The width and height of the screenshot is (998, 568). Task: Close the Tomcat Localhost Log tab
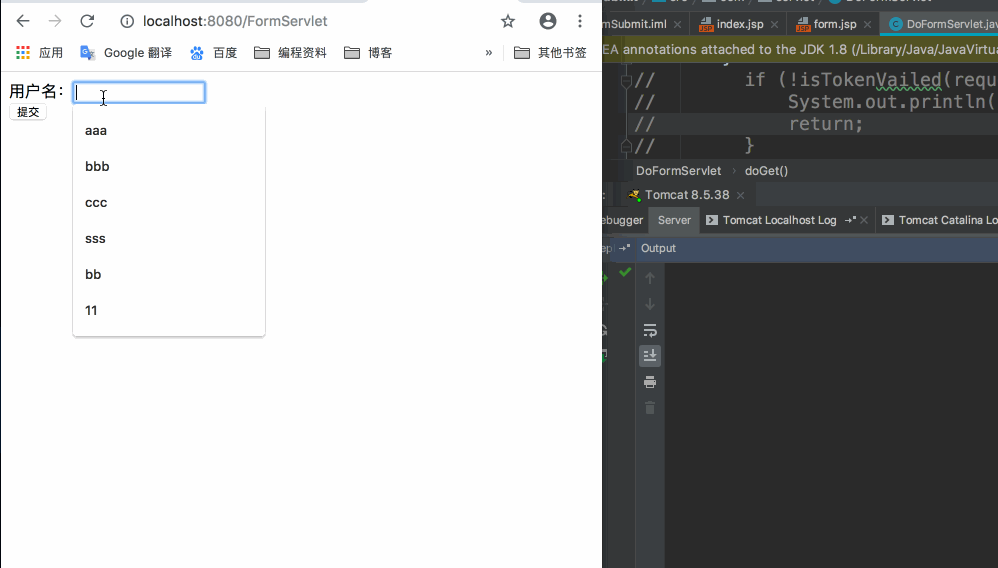(x=864, y=220)
